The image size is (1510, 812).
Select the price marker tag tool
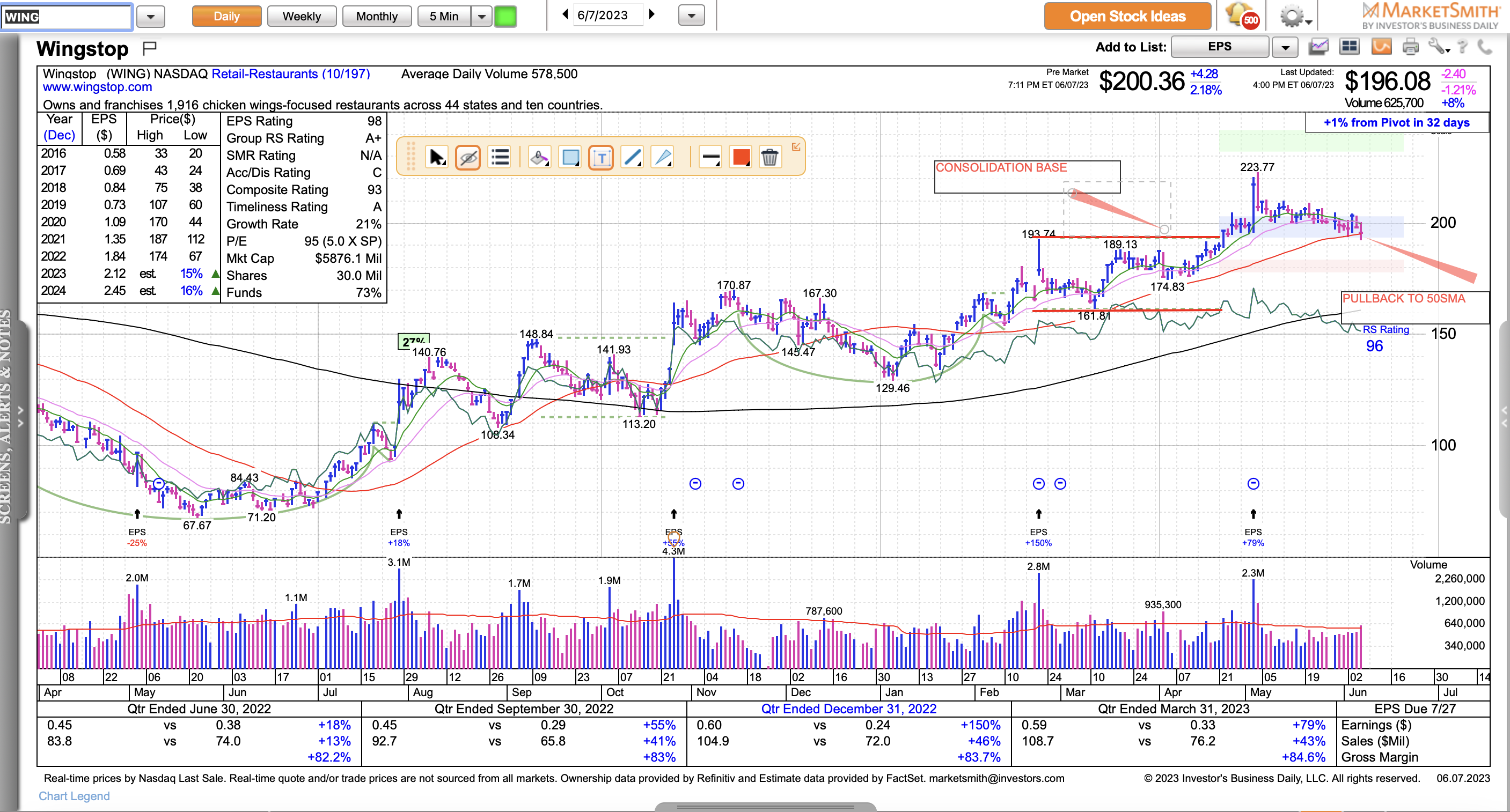pos(539,157)
